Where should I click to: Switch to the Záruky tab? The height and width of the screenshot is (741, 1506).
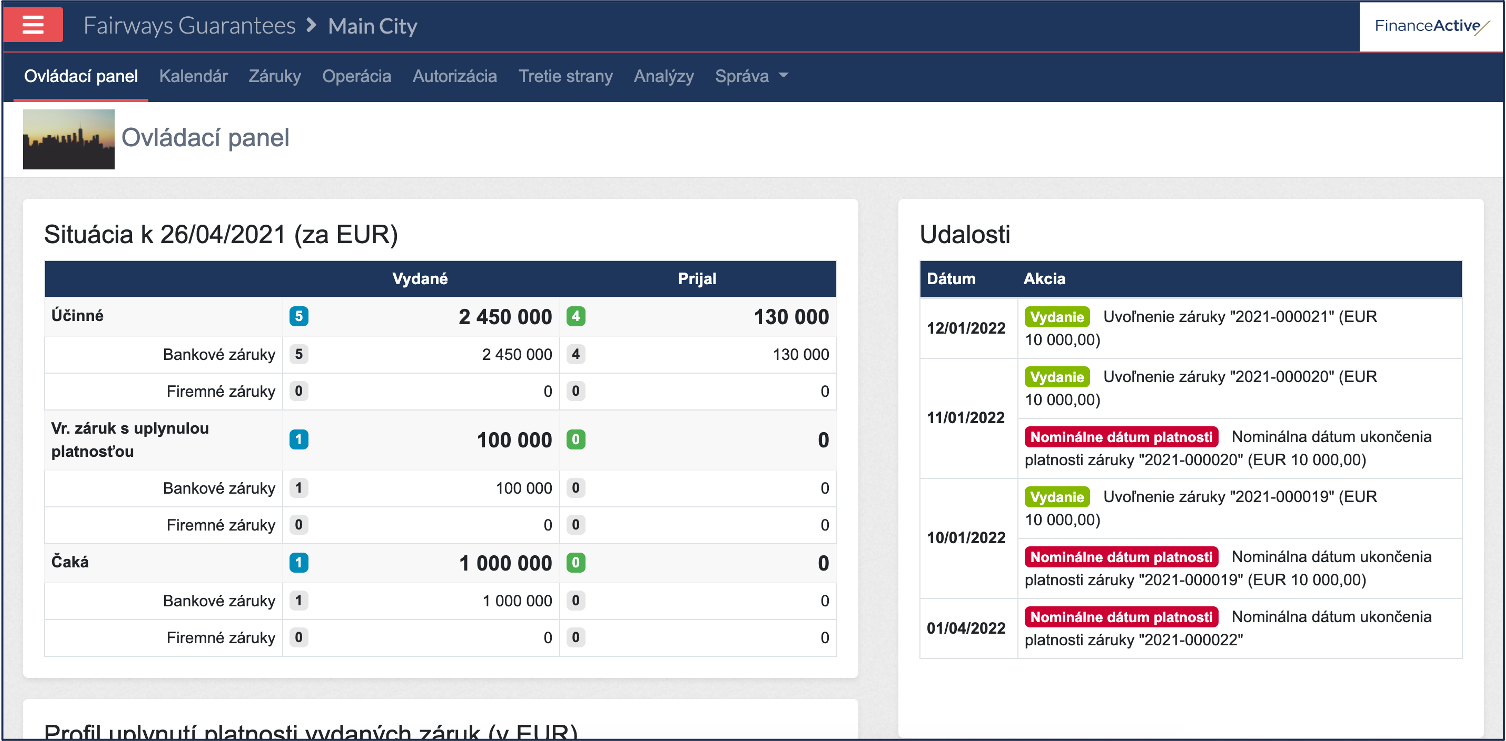(x=275, y=76)
